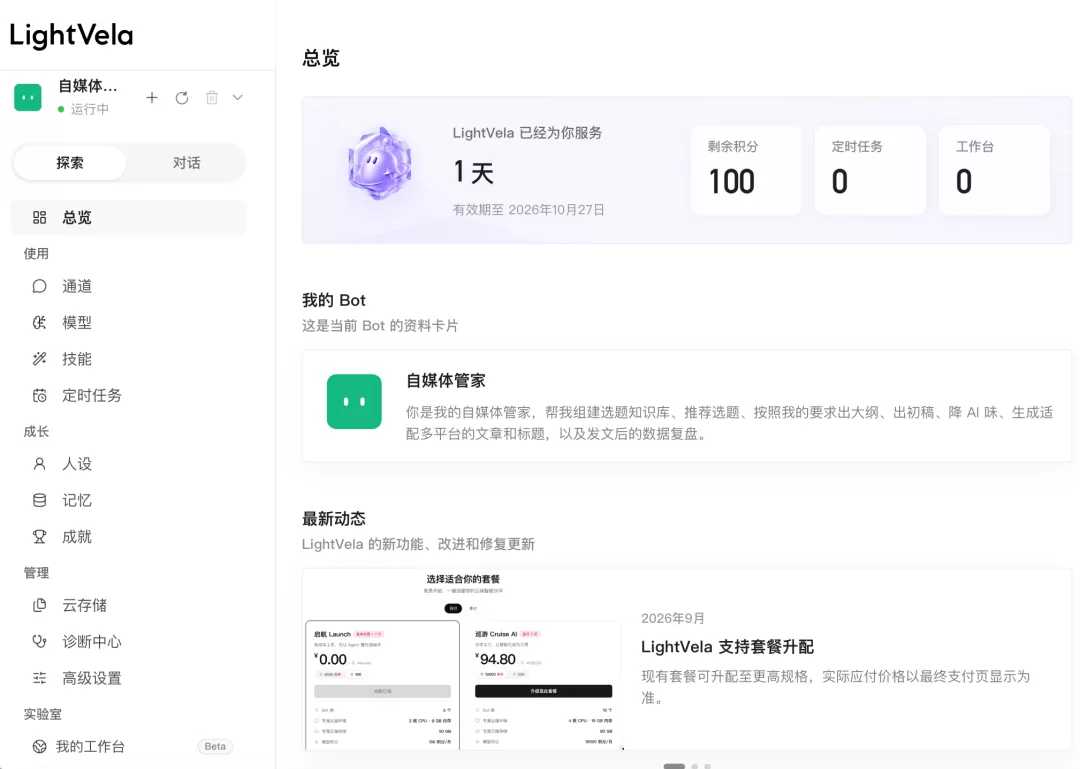1080x769 pixels.
Task: Click the 我的工作台 globe icon
Action: click(39, 746)
